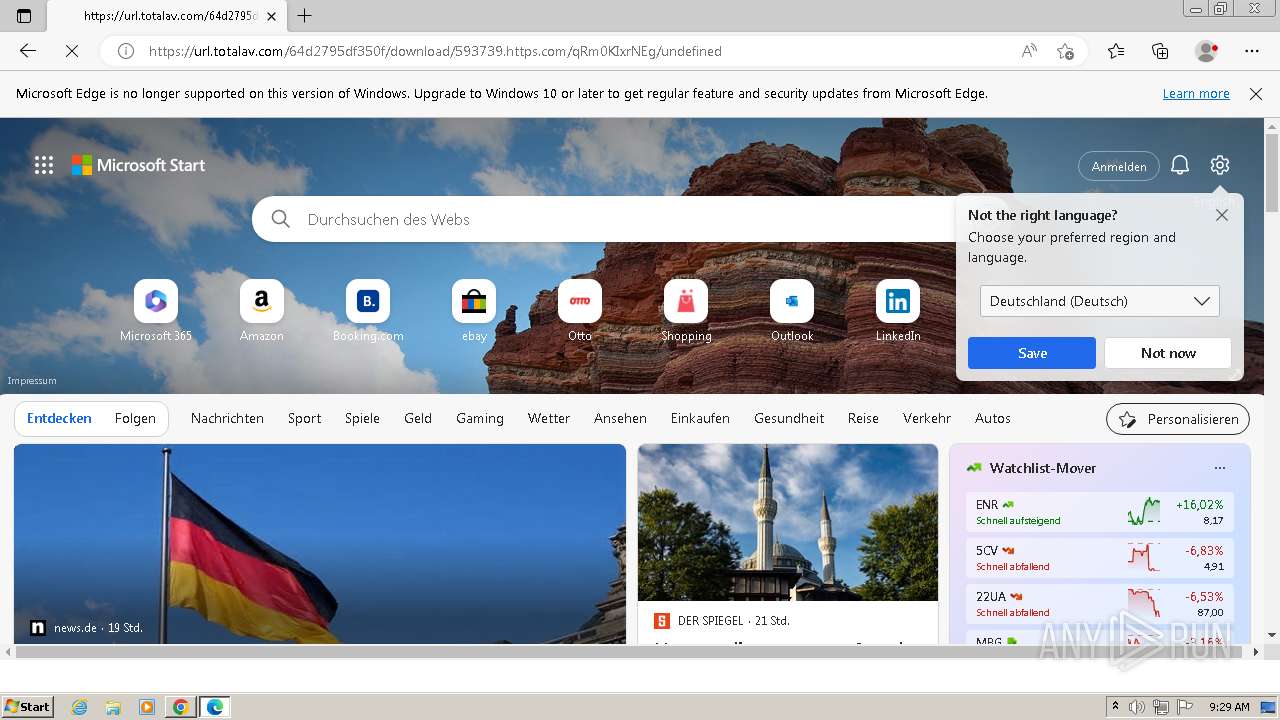Open the Autos category
Viewport: 1280px width, 720px height.
[993, 419]
